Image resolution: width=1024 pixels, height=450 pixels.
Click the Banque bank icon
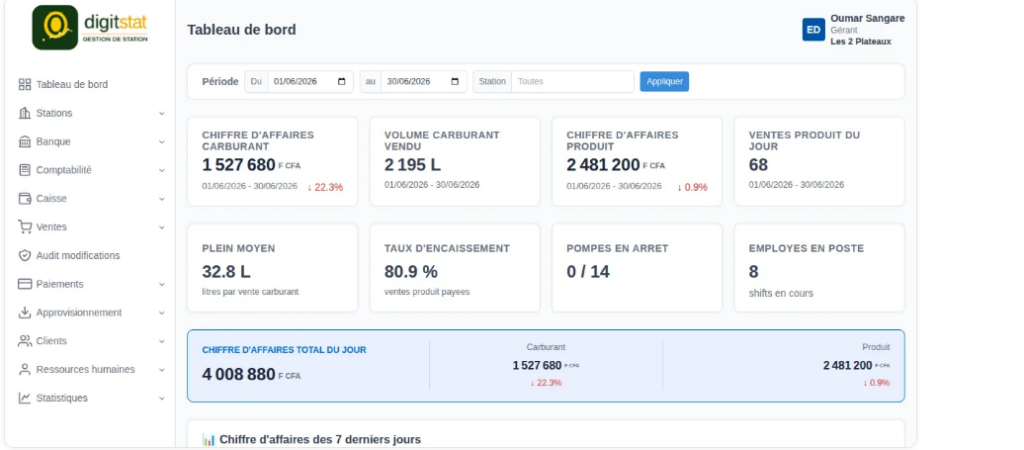pos(25,142)
